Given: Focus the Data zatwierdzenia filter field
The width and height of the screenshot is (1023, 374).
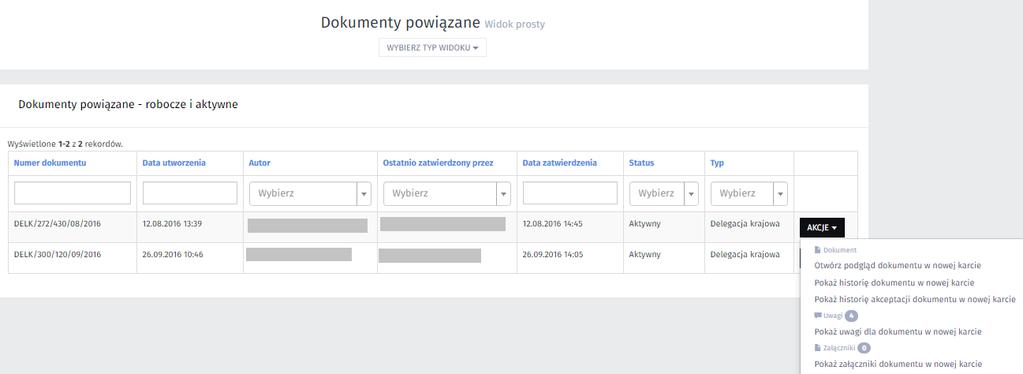Looking at the screenshot, I should [x=570, y=193].
